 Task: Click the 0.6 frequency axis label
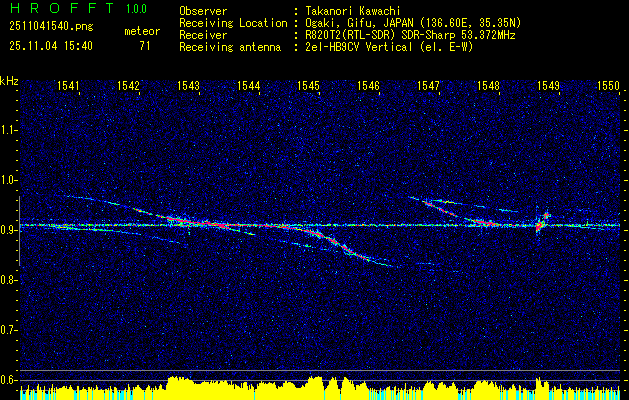point(9,380)
